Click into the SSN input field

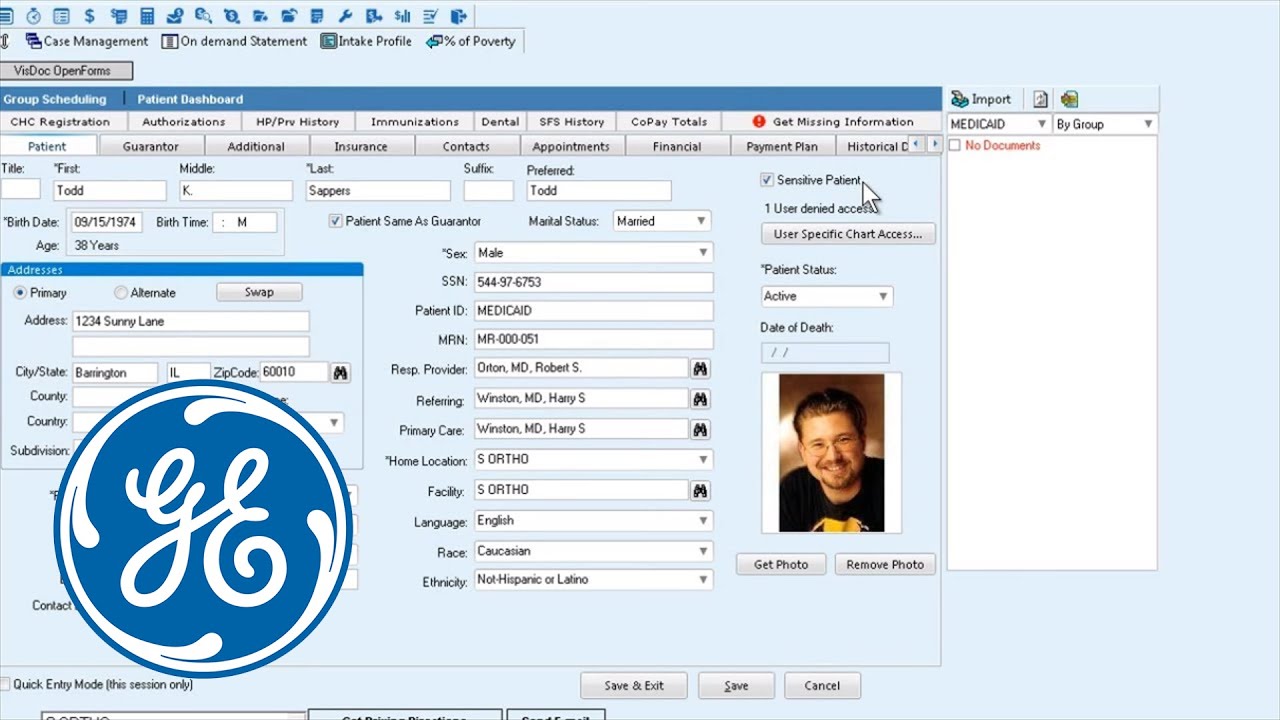592,282
